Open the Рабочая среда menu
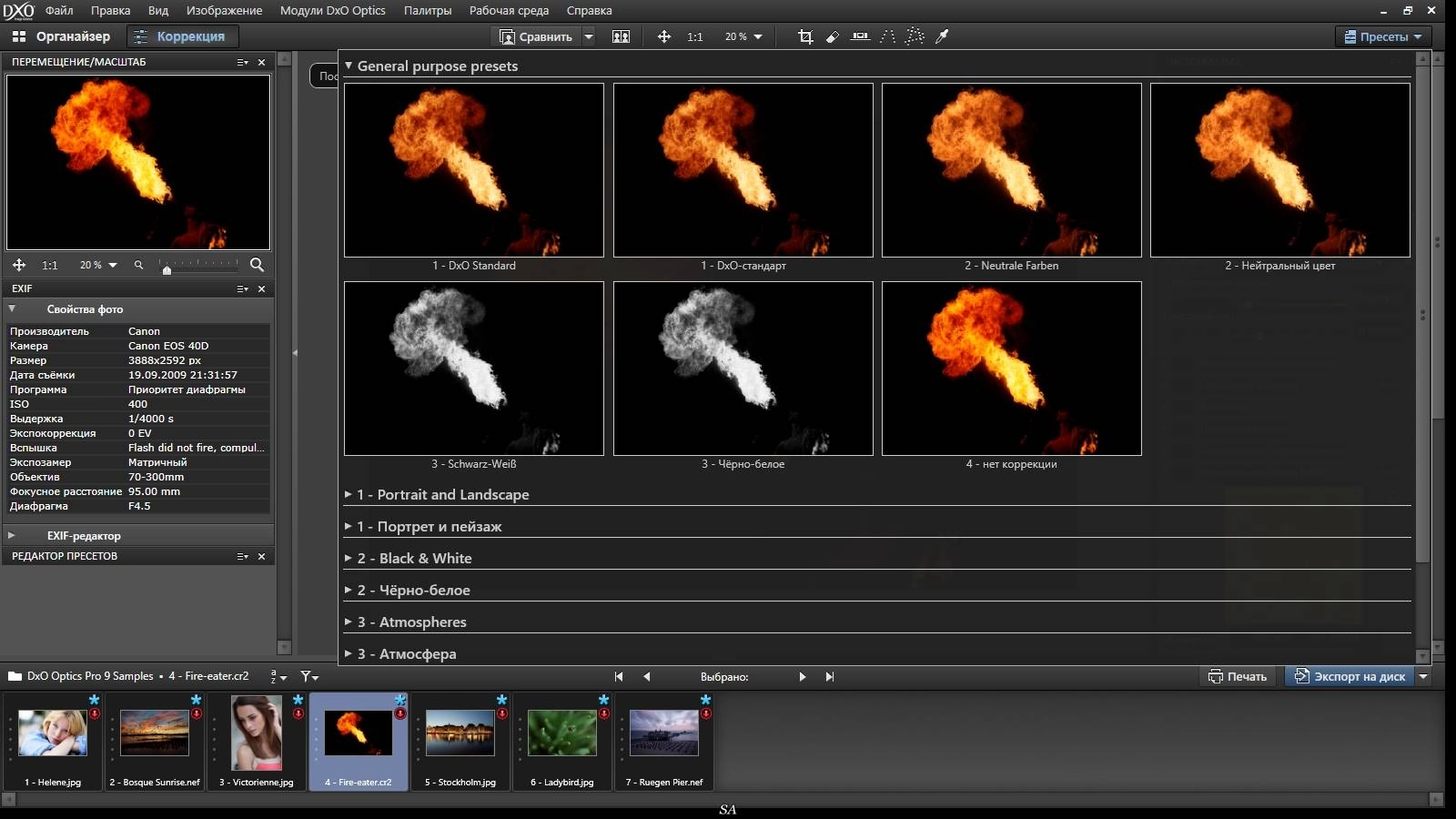Viewport: 1456px width, 819px height. (509, 10)
